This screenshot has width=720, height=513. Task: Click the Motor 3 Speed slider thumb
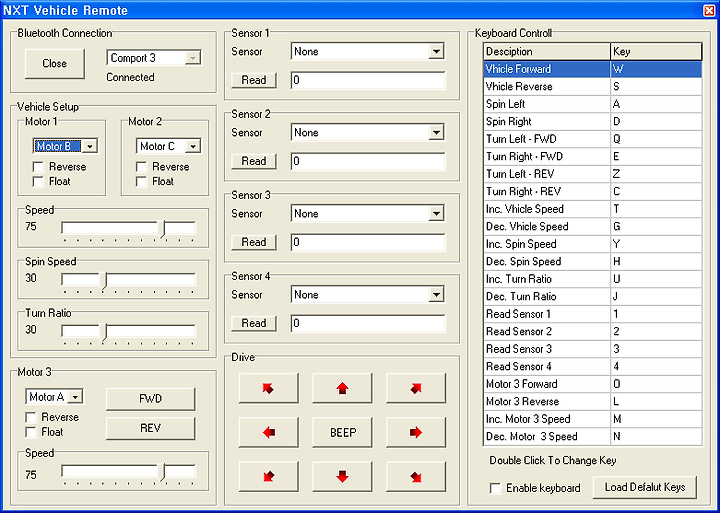point(163,473)
